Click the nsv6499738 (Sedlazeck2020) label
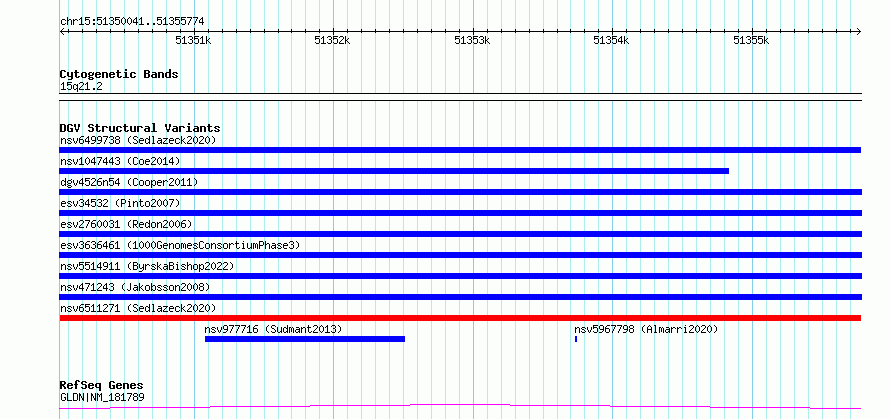 [138, 140]
